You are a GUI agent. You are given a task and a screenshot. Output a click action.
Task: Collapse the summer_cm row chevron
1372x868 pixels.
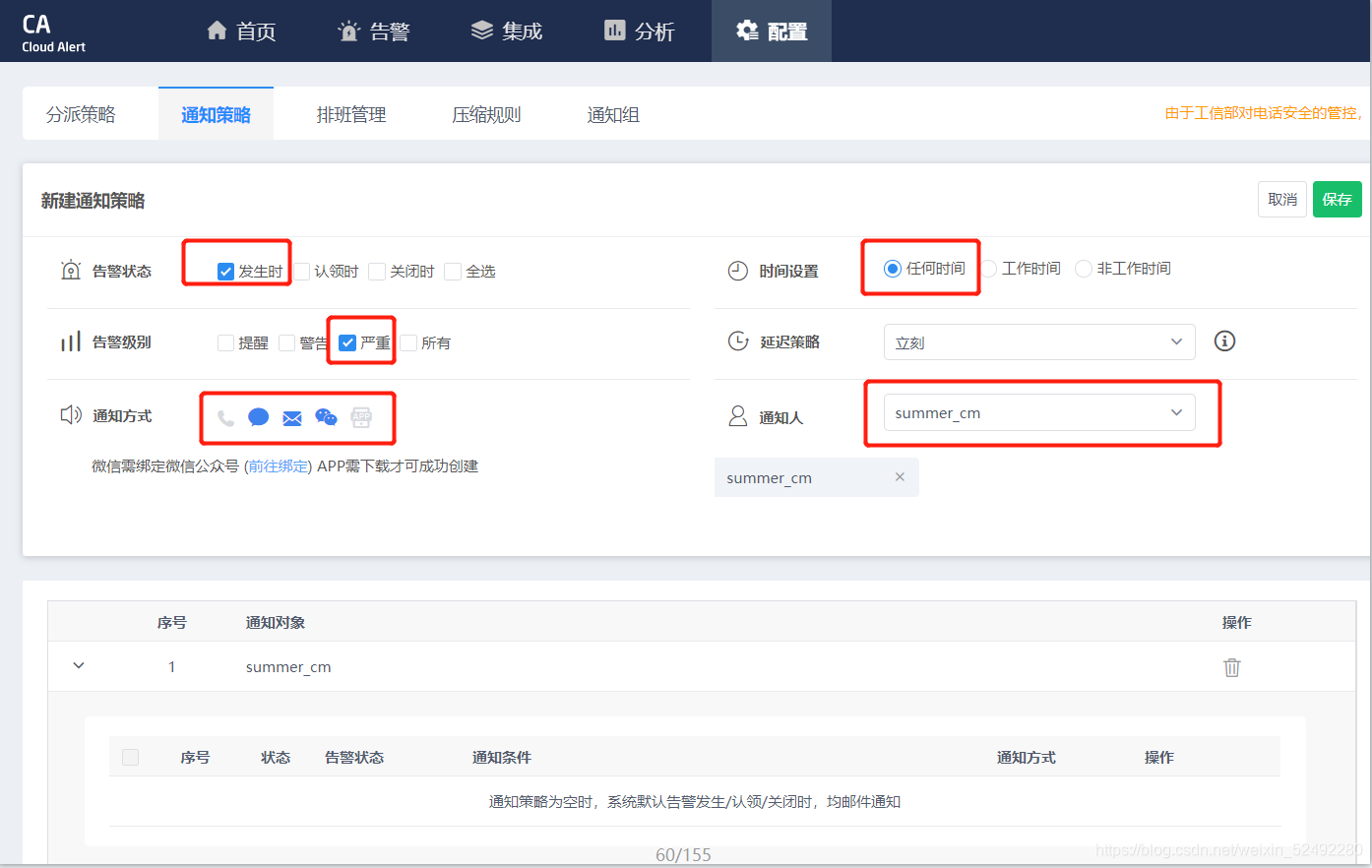pos(79,666)
